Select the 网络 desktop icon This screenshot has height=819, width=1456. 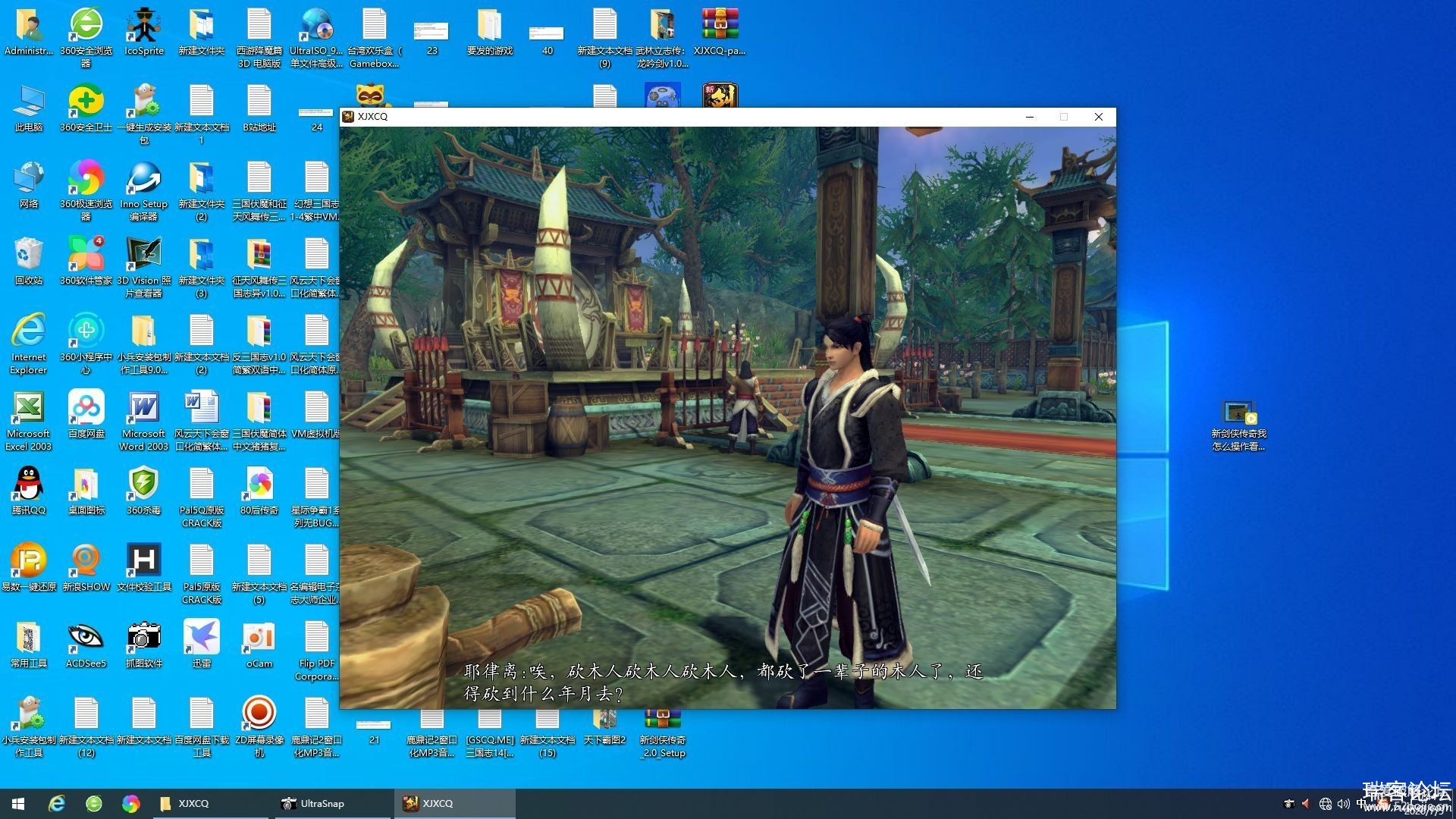click(29, 185)
